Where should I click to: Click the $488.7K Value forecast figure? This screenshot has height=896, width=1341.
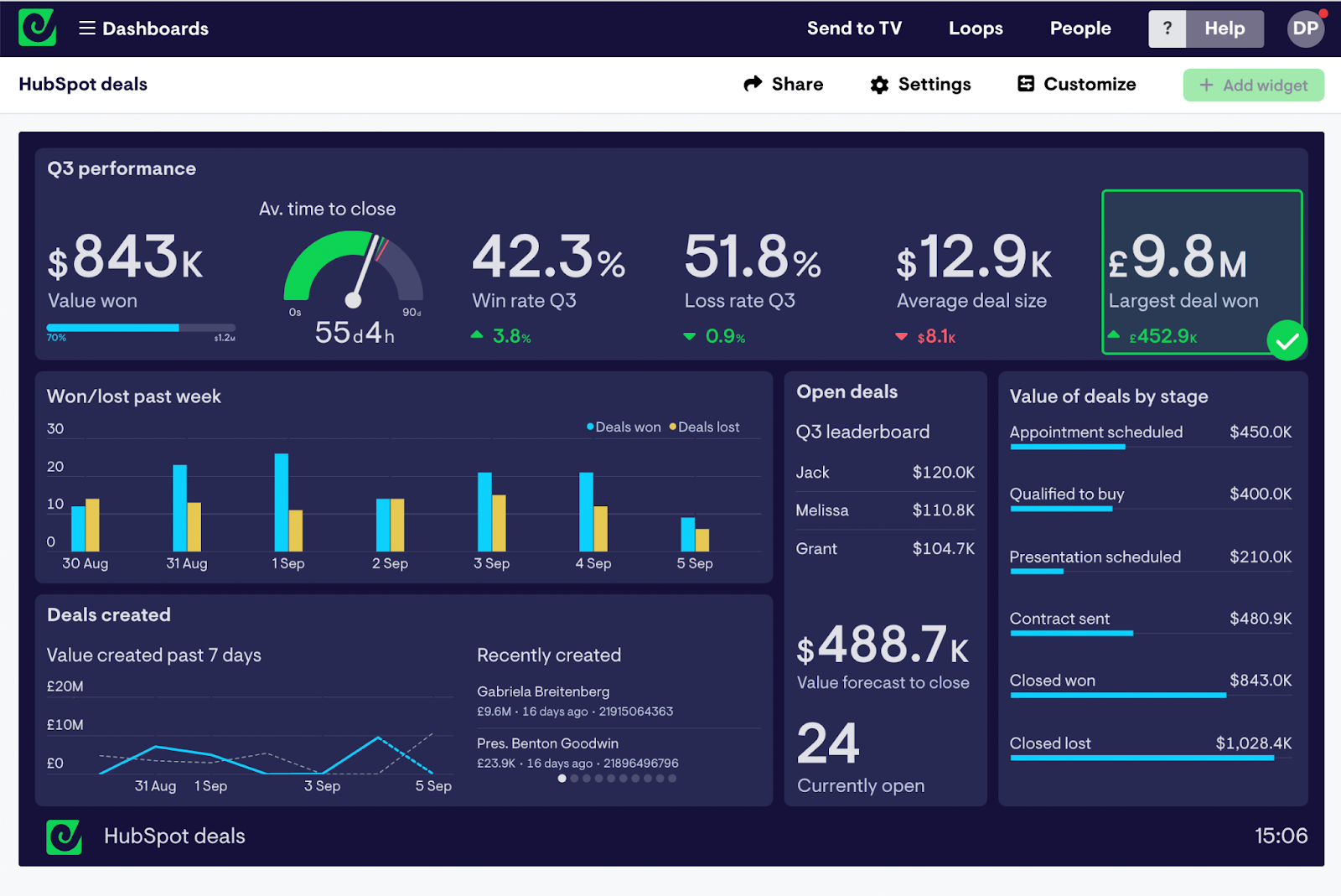point(883,645)
